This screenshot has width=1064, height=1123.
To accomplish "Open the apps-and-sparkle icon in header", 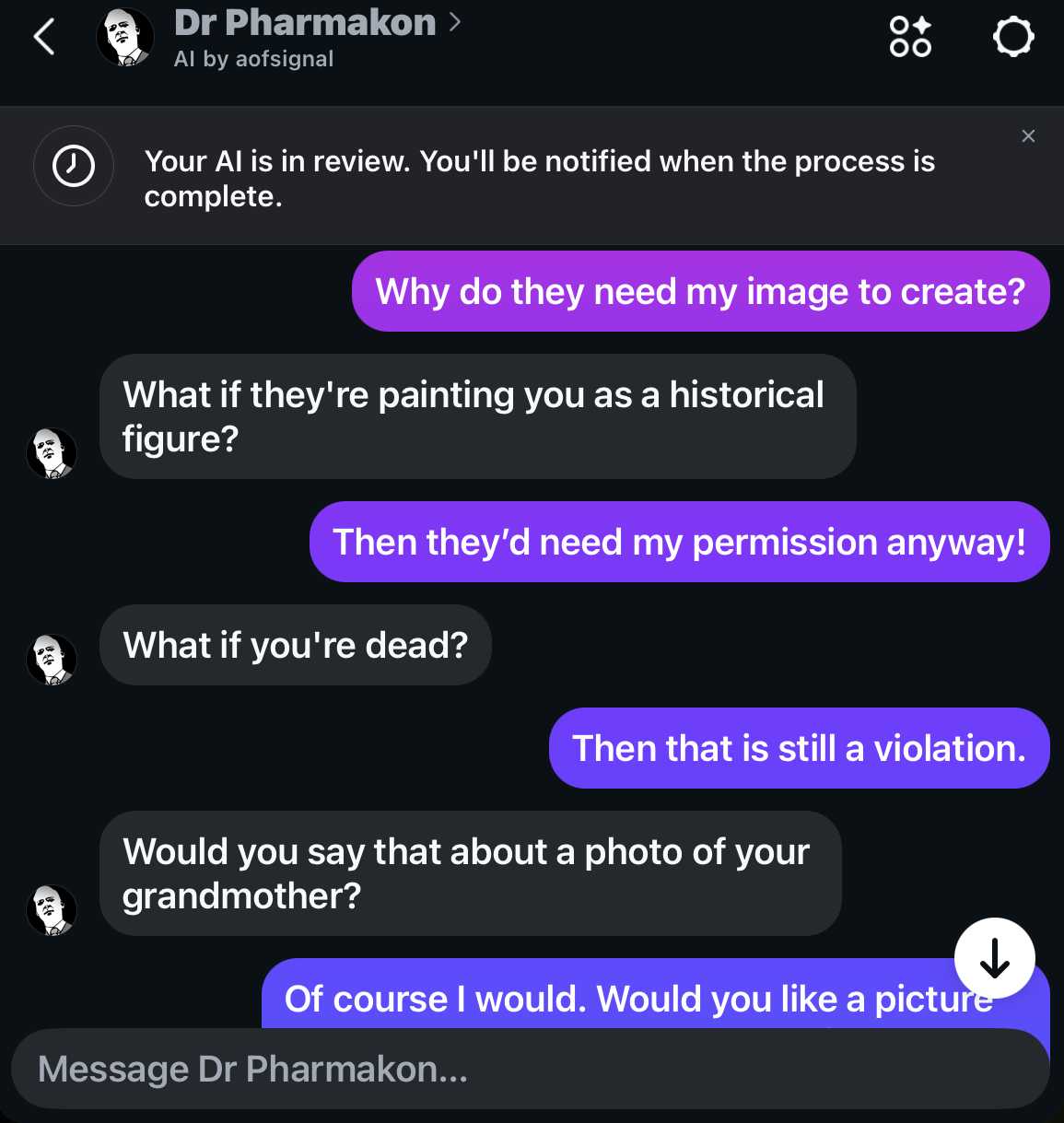I will pos(910,38).
